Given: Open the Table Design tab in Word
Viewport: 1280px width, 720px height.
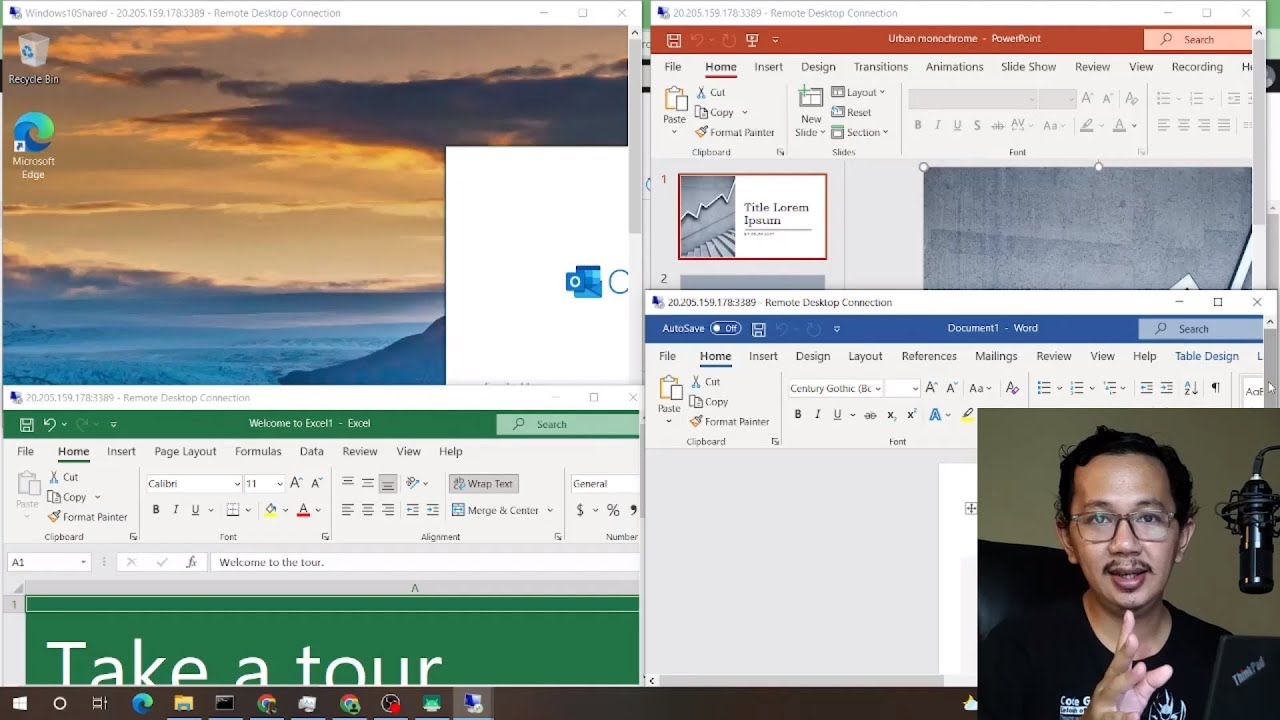Looking at the screenshot, I should 1207,356.
